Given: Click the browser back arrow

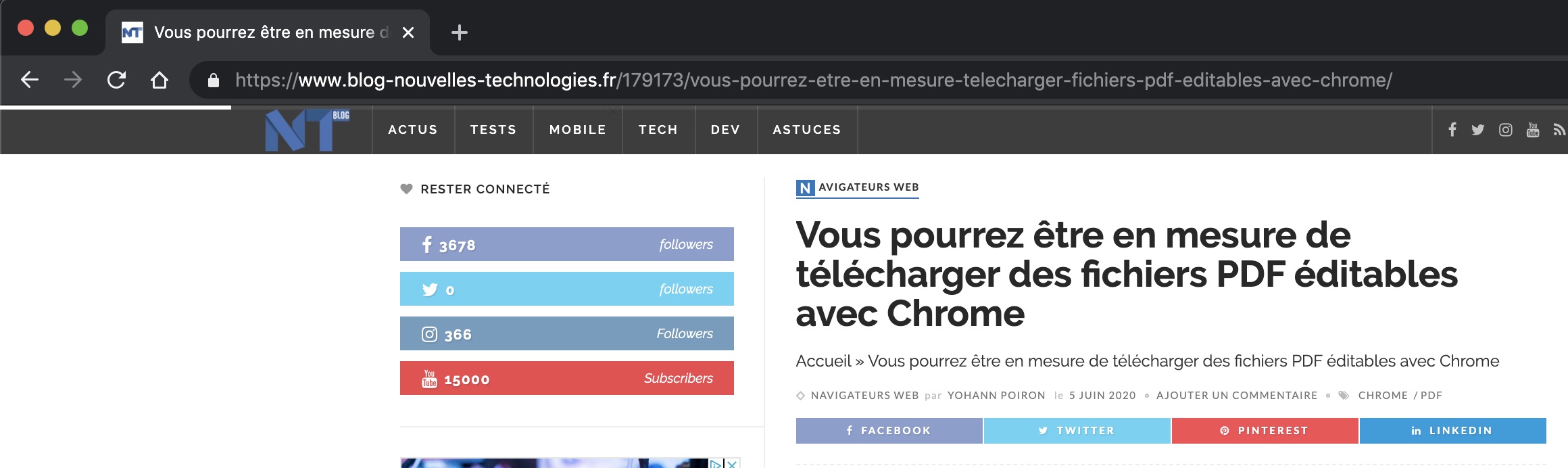Looking at the screenshot, I should coord(30,80).
